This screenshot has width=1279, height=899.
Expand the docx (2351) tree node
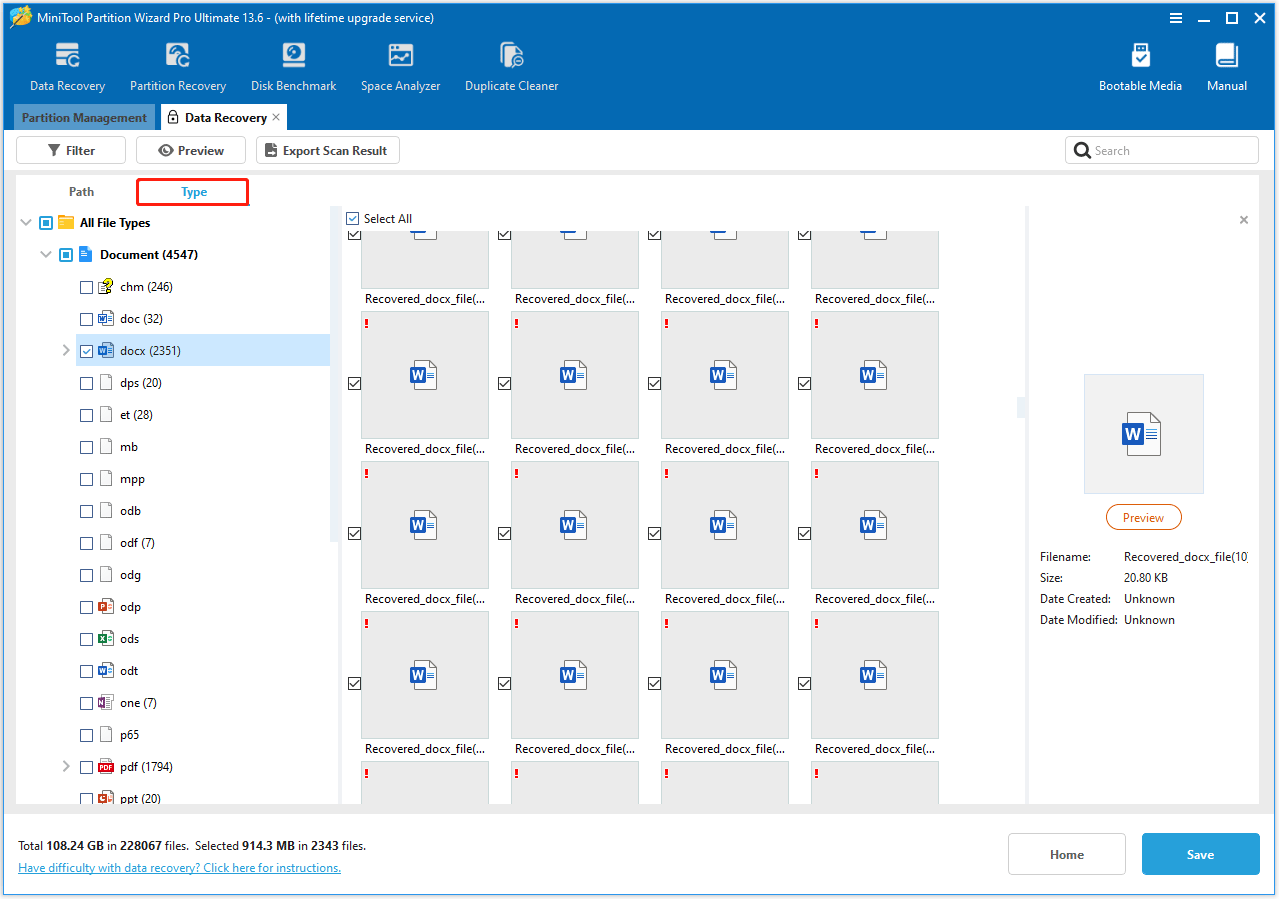pyautogui.click(x=66, y=351)
